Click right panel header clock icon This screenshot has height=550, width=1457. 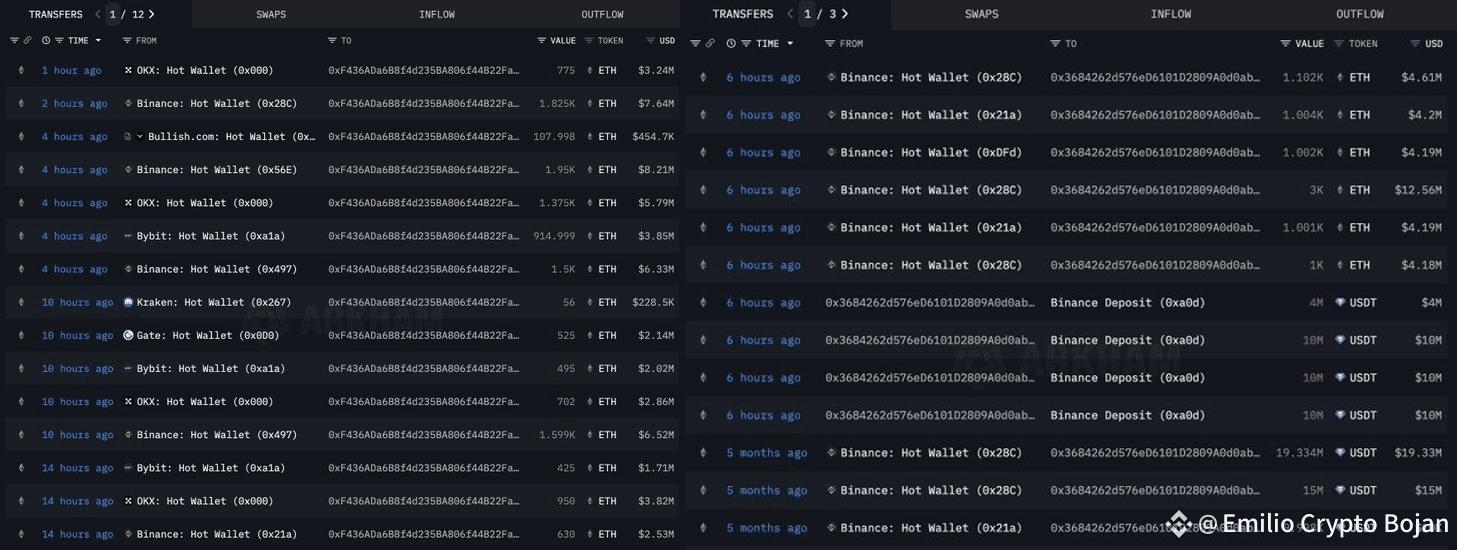point(731,44)
